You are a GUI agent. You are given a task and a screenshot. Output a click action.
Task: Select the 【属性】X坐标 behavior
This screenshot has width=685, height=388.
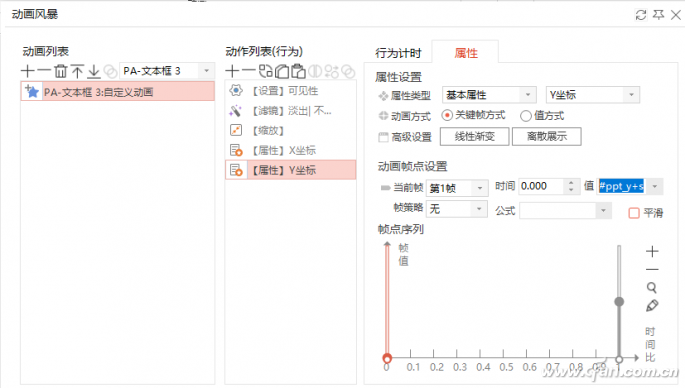pyautogui.click(x=291, y=150)
